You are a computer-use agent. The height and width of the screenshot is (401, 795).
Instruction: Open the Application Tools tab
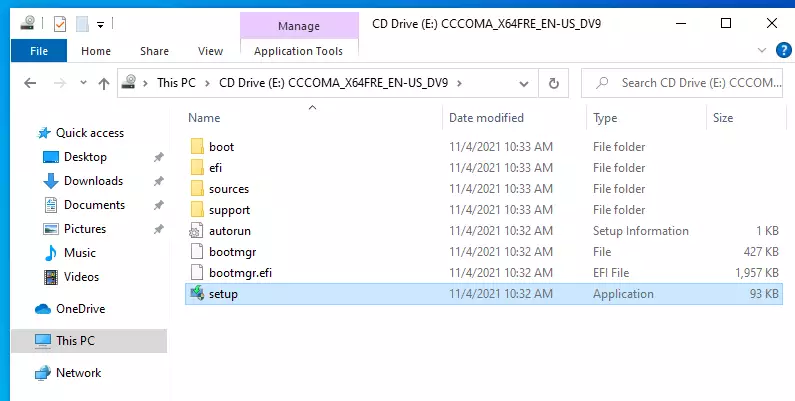point(298,51)
